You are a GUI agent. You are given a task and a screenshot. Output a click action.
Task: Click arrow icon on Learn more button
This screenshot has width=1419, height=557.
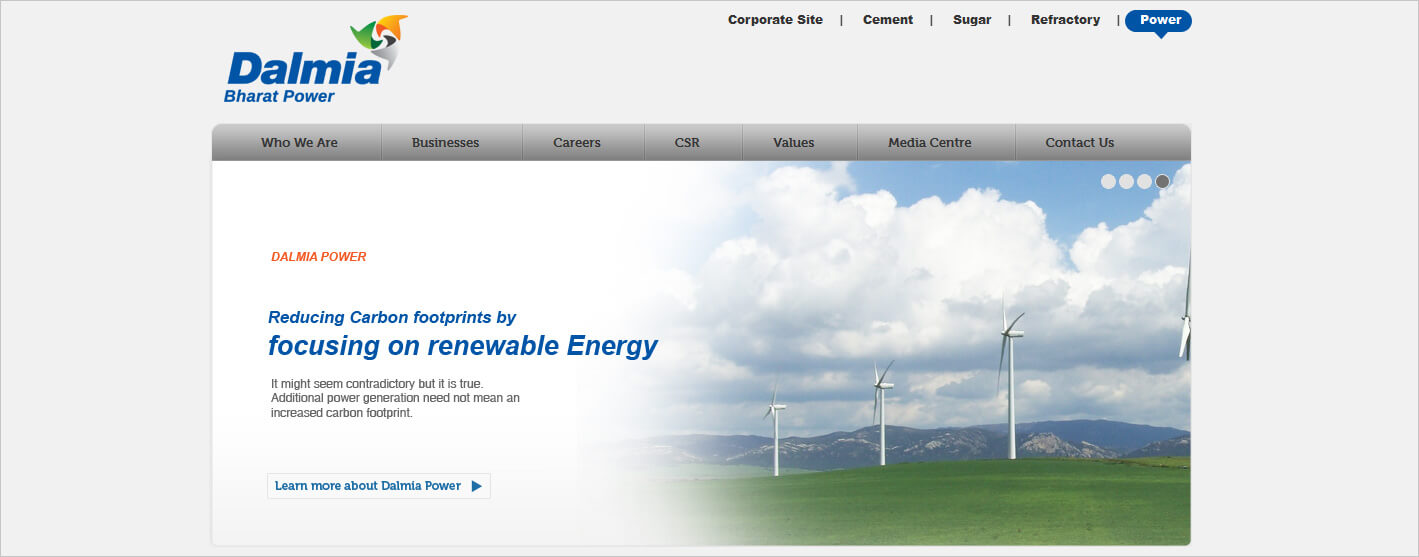(x=477, y=486)
